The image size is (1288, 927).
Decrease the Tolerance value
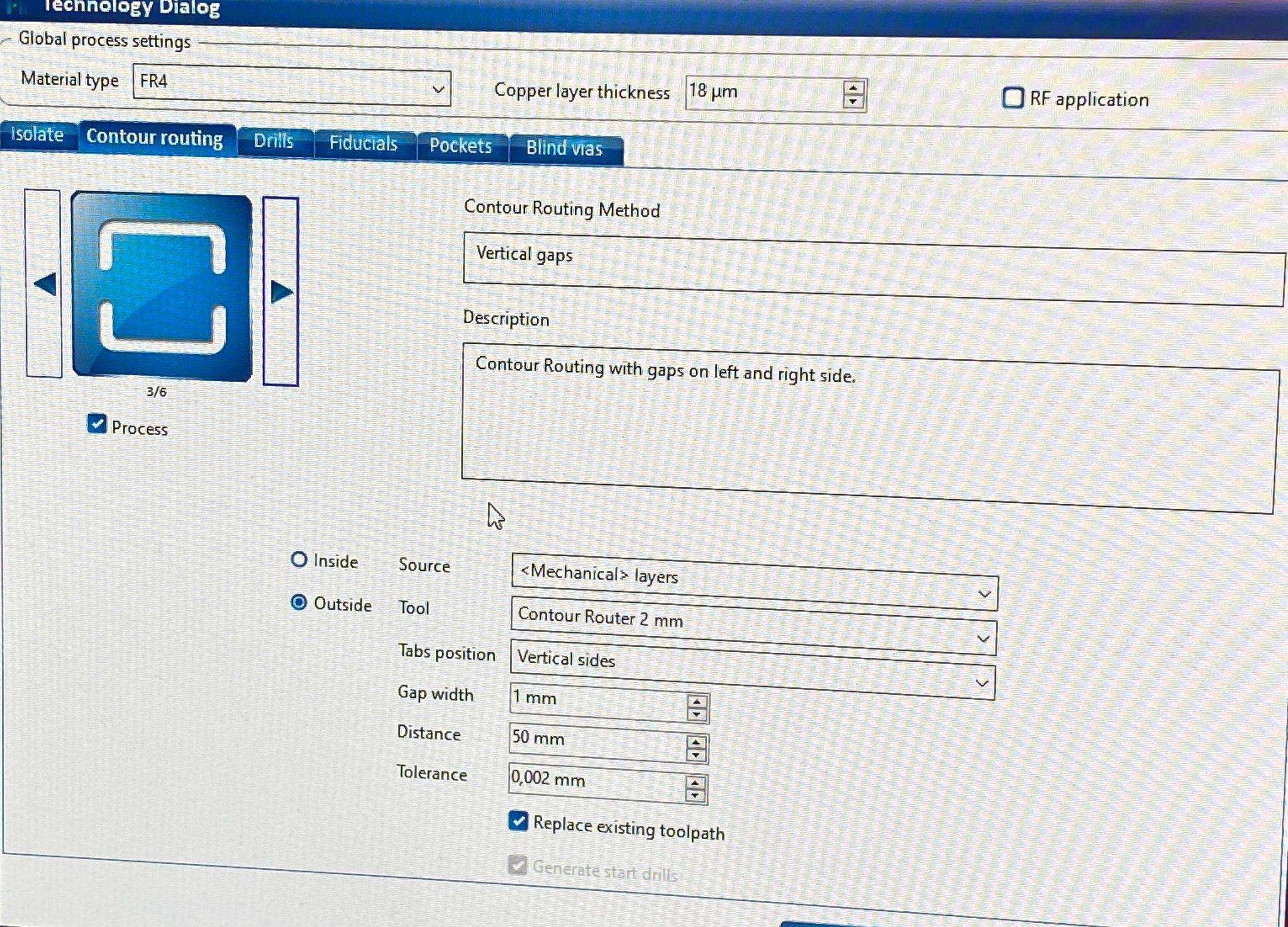695,797
